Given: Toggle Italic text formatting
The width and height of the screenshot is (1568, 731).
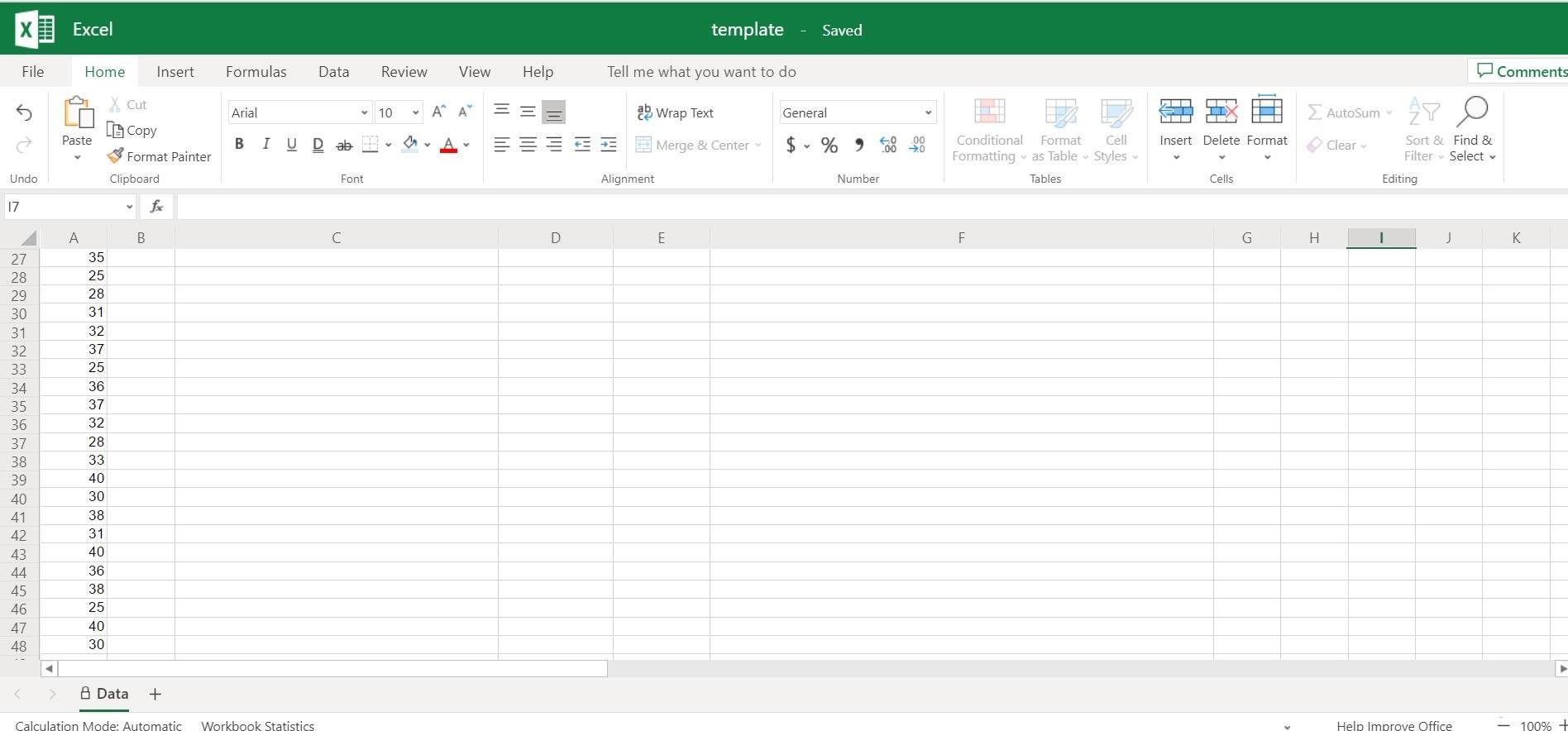Looking at the screenshot, I should pyautogui.click(x=265, y=145).
